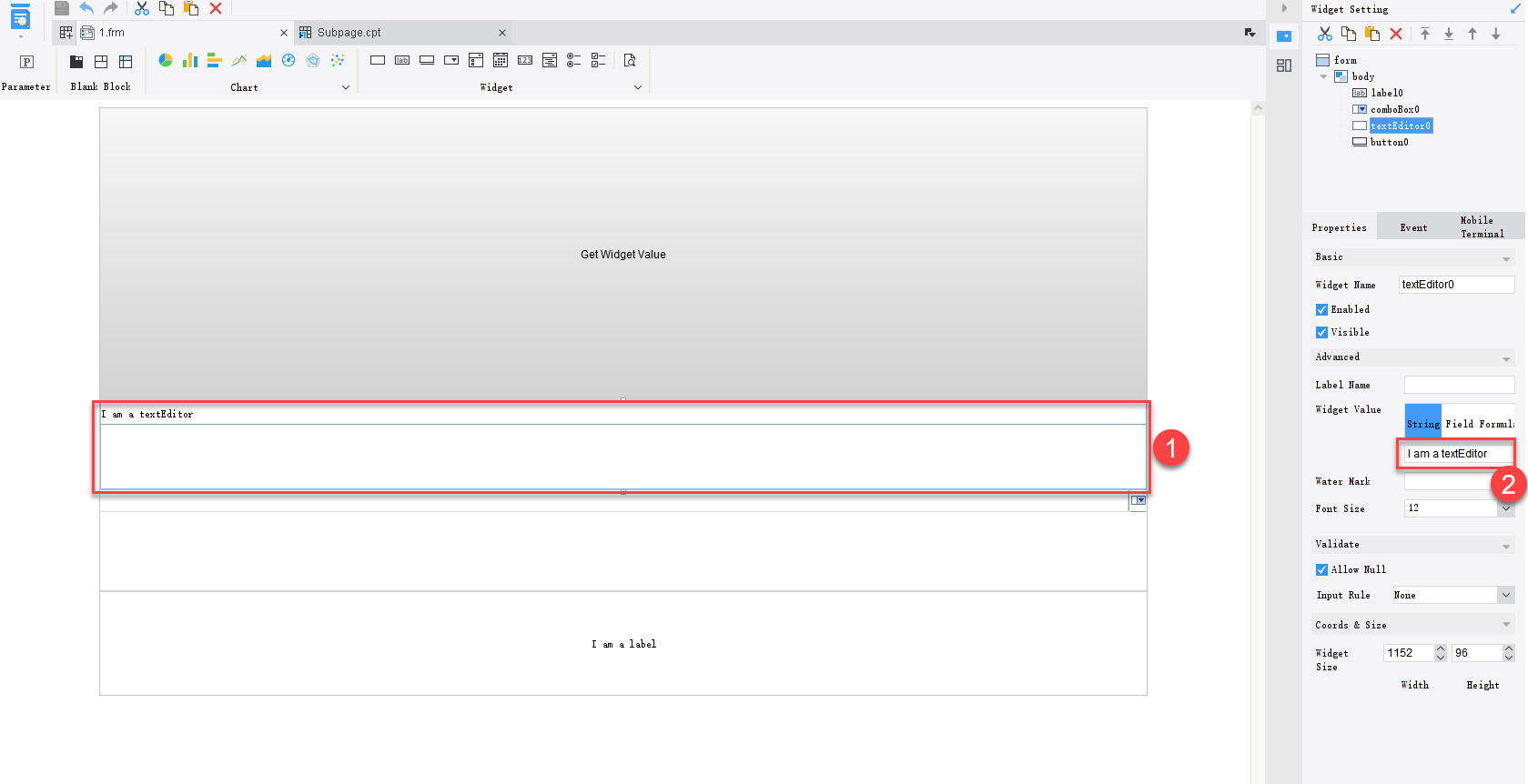
Task: Choose the number editor widget icon
Action: [x=525, y=60]
